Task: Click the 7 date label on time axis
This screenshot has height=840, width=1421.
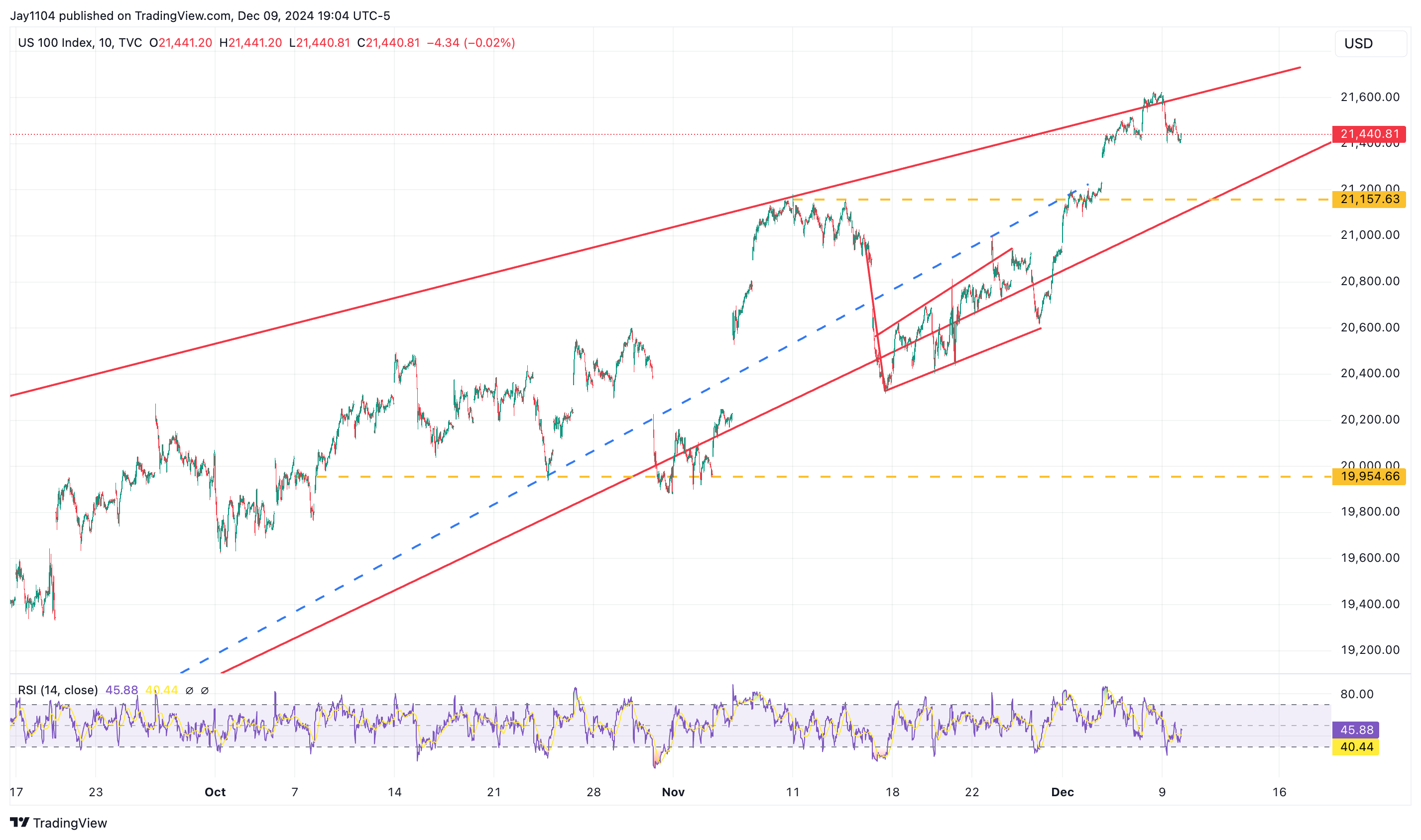Action: 295,792
